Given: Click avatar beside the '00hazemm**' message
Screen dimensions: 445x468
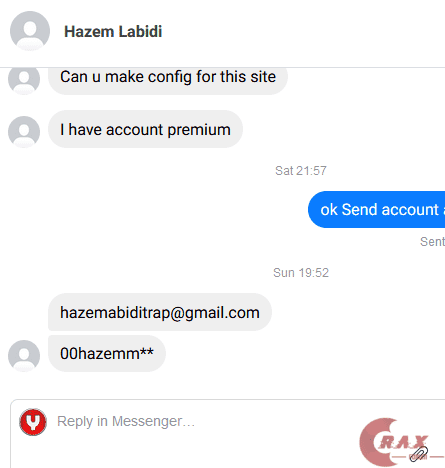Looking at the screenshot, I should click(24, 356).
